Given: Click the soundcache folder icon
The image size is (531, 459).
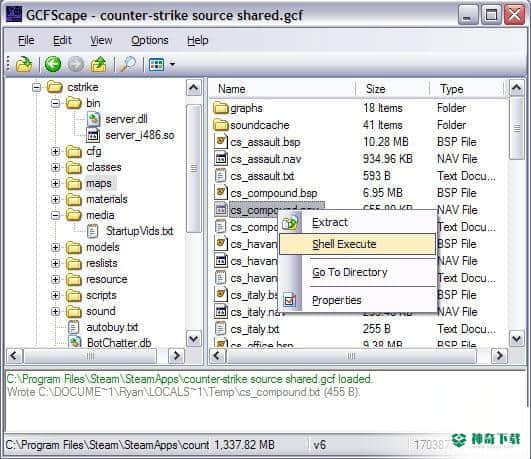Looking at the screenshot, I should pos(221,125).
